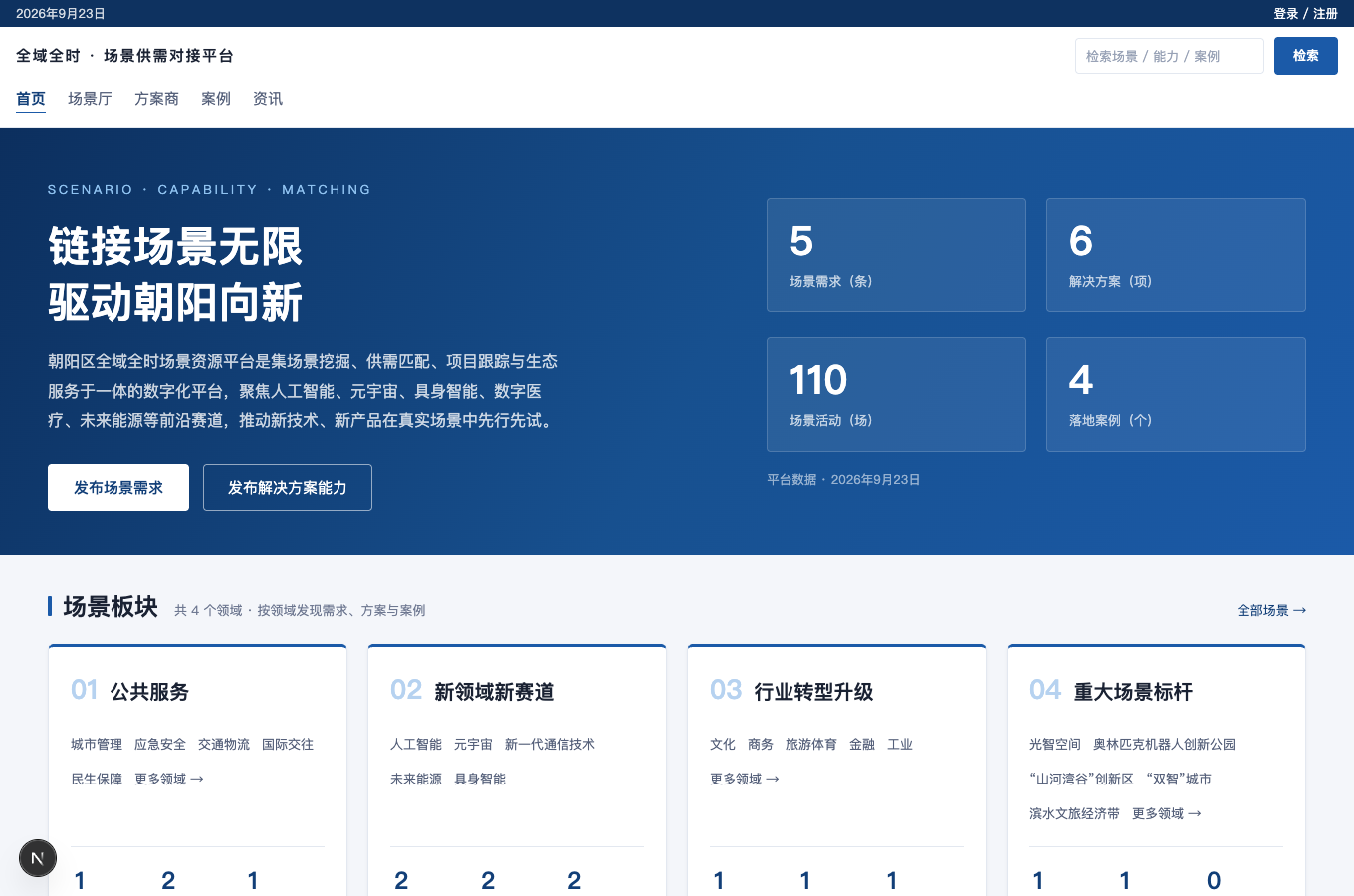Screen dimensions: 1354x896
Task: Click the 解决方案 stat card showing 6
Action: pos(1176,255)
